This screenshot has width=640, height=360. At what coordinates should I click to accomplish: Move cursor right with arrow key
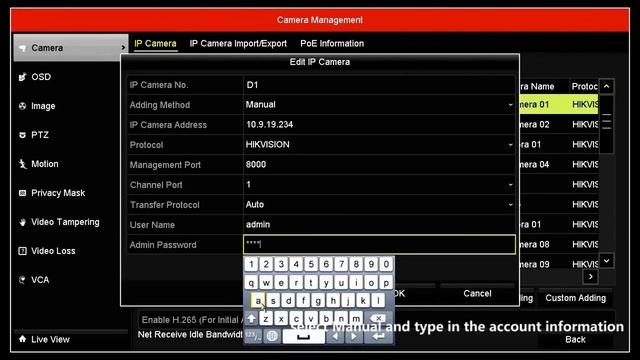(x=353, y=336)
